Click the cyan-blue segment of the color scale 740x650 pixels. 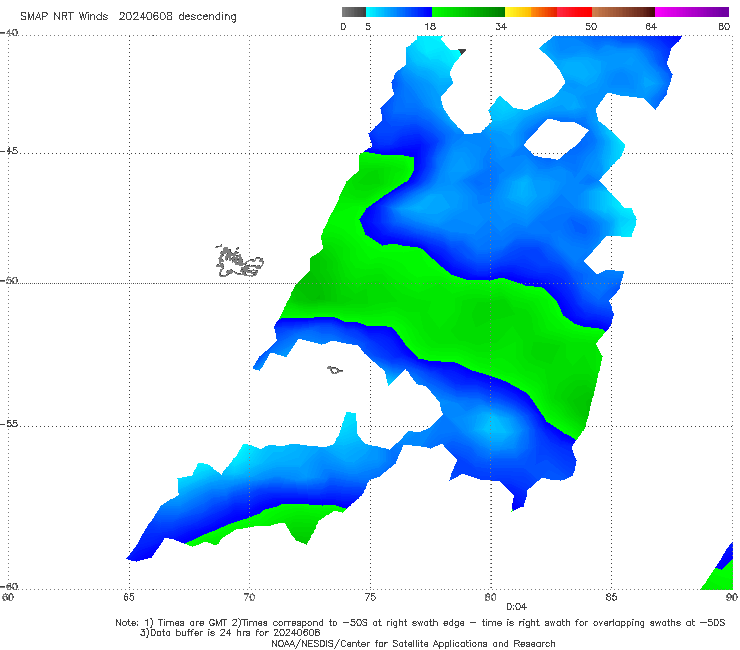click(x=399, y=12)
